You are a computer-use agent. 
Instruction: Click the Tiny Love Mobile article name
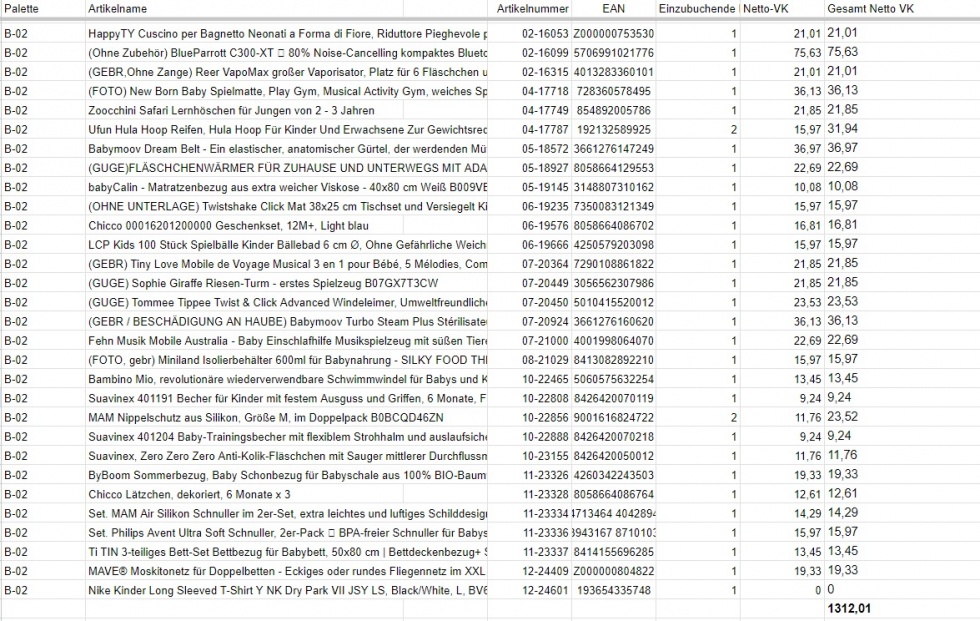(x=288, y=264)
